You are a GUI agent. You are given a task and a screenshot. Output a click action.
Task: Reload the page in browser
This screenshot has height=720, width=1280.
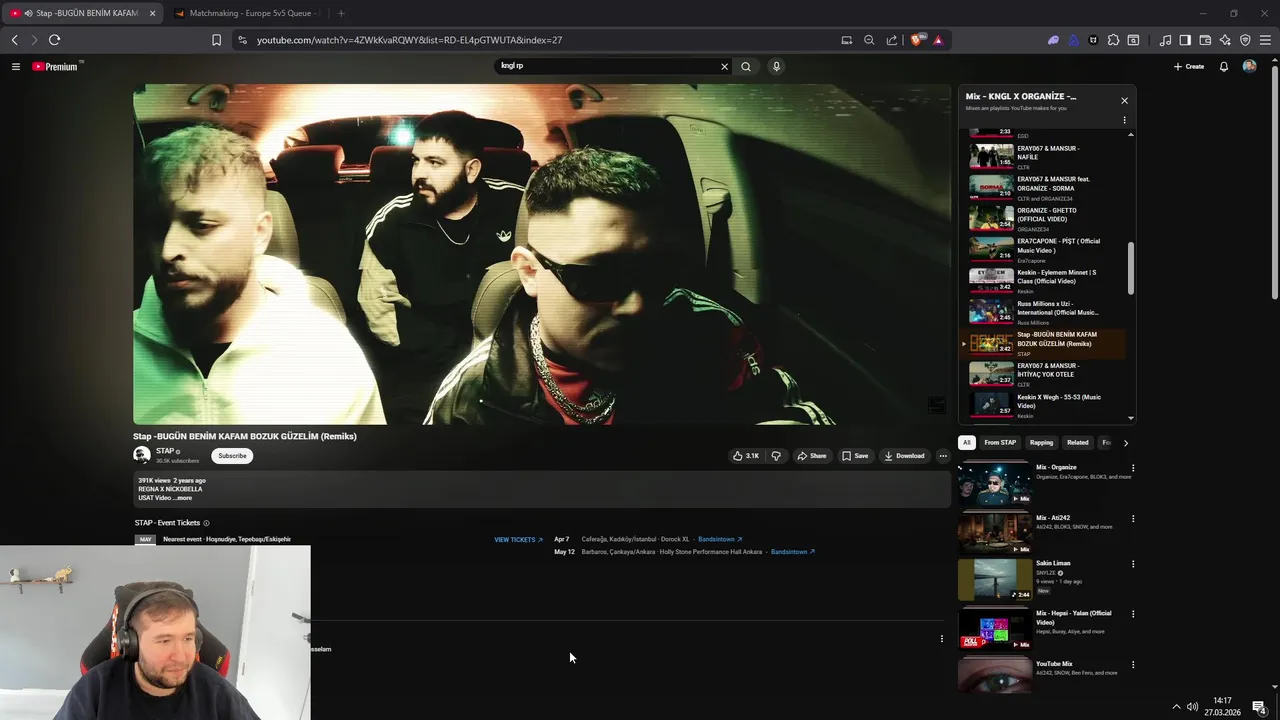coord(54,40)
